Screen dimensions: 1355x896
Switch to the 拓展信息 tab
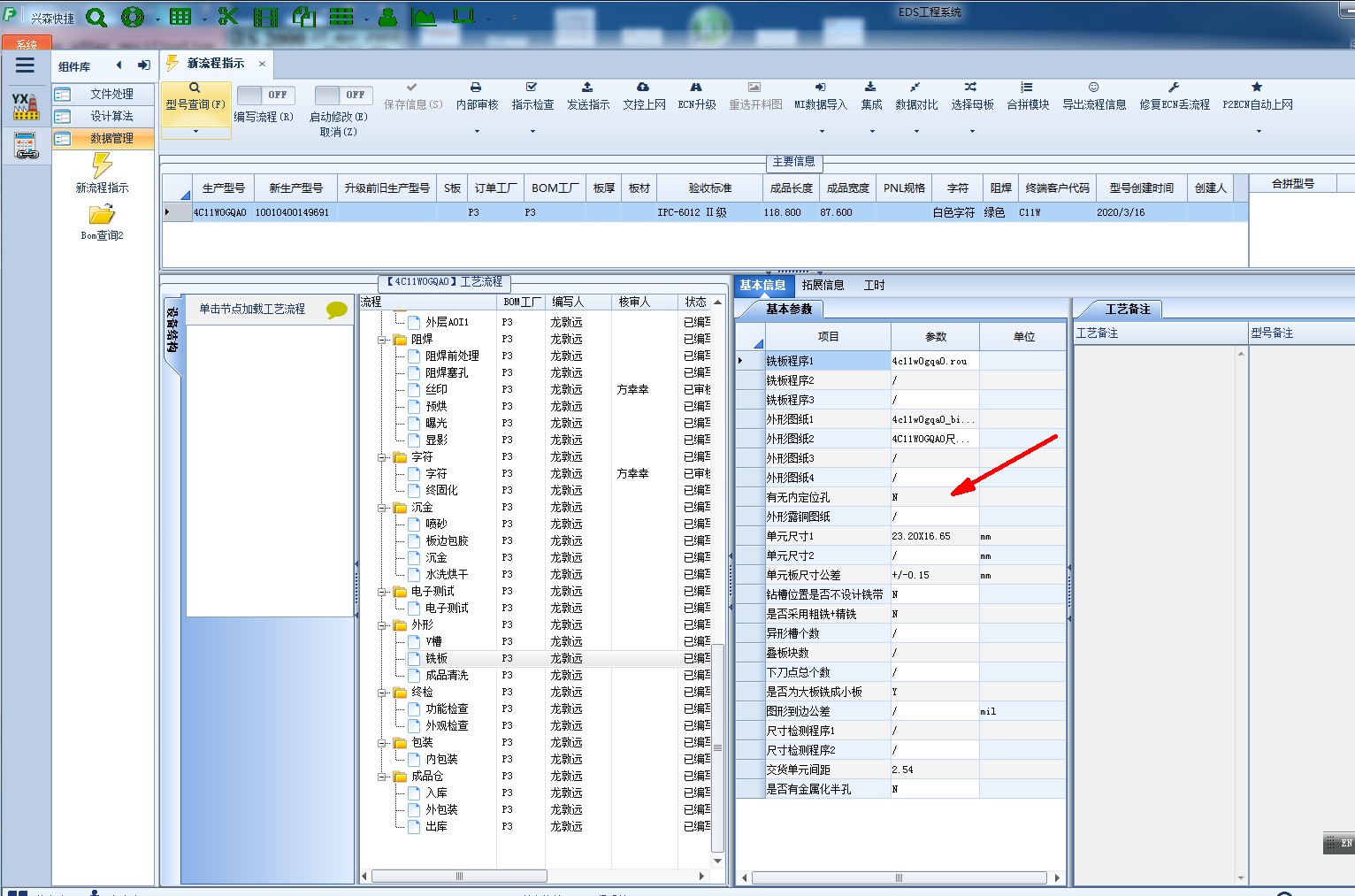coord(823,285)
